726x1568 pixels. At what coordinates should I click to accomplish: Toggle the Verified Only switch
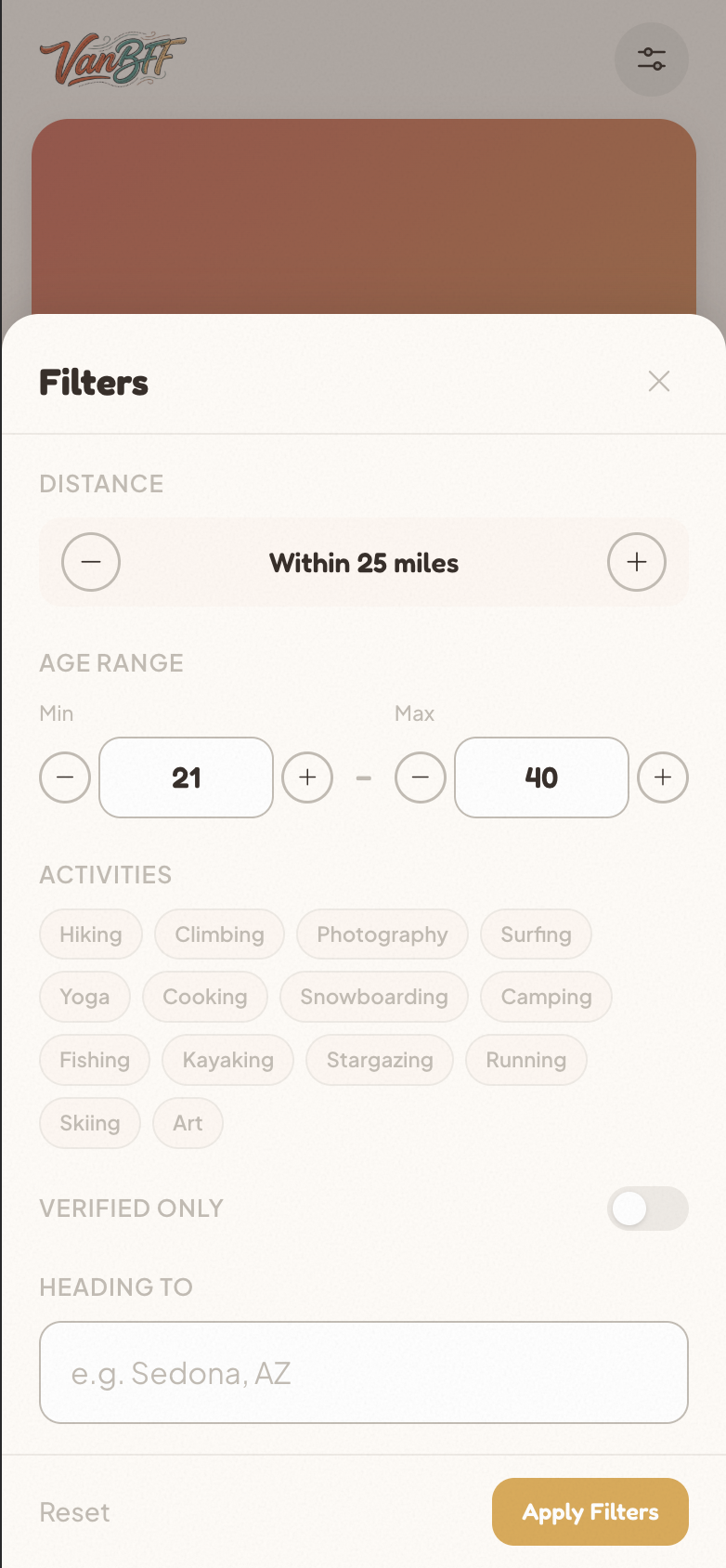pos(647,1209)
